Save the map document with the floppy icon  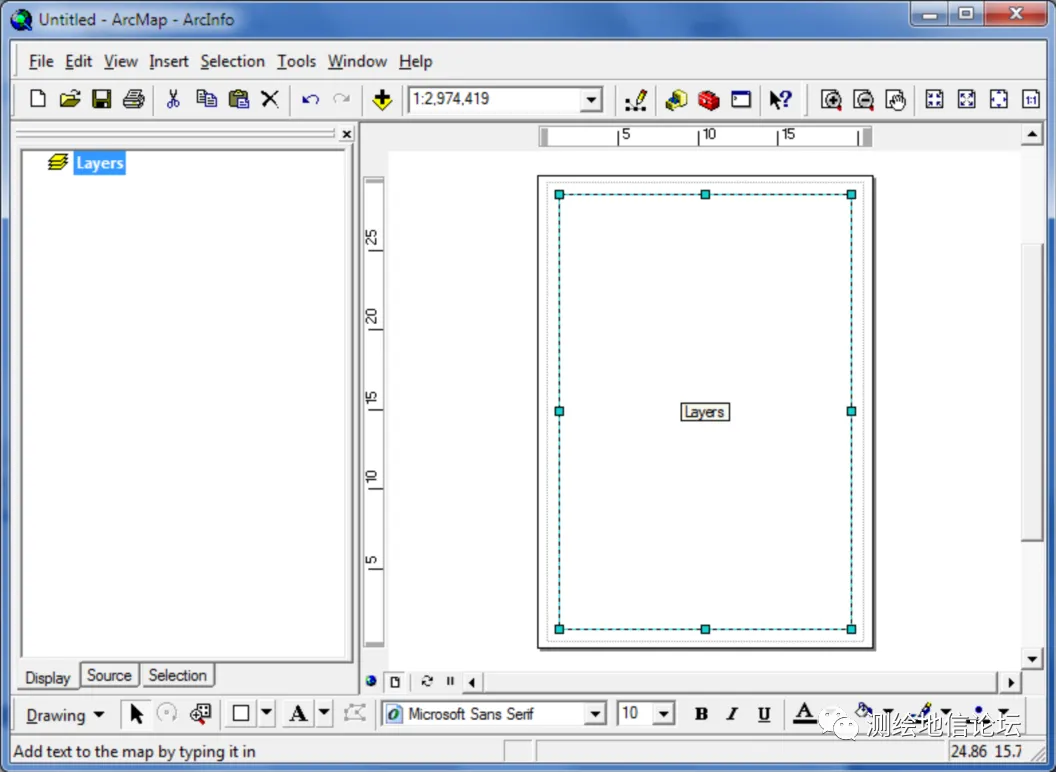click(x=102, y=100)
